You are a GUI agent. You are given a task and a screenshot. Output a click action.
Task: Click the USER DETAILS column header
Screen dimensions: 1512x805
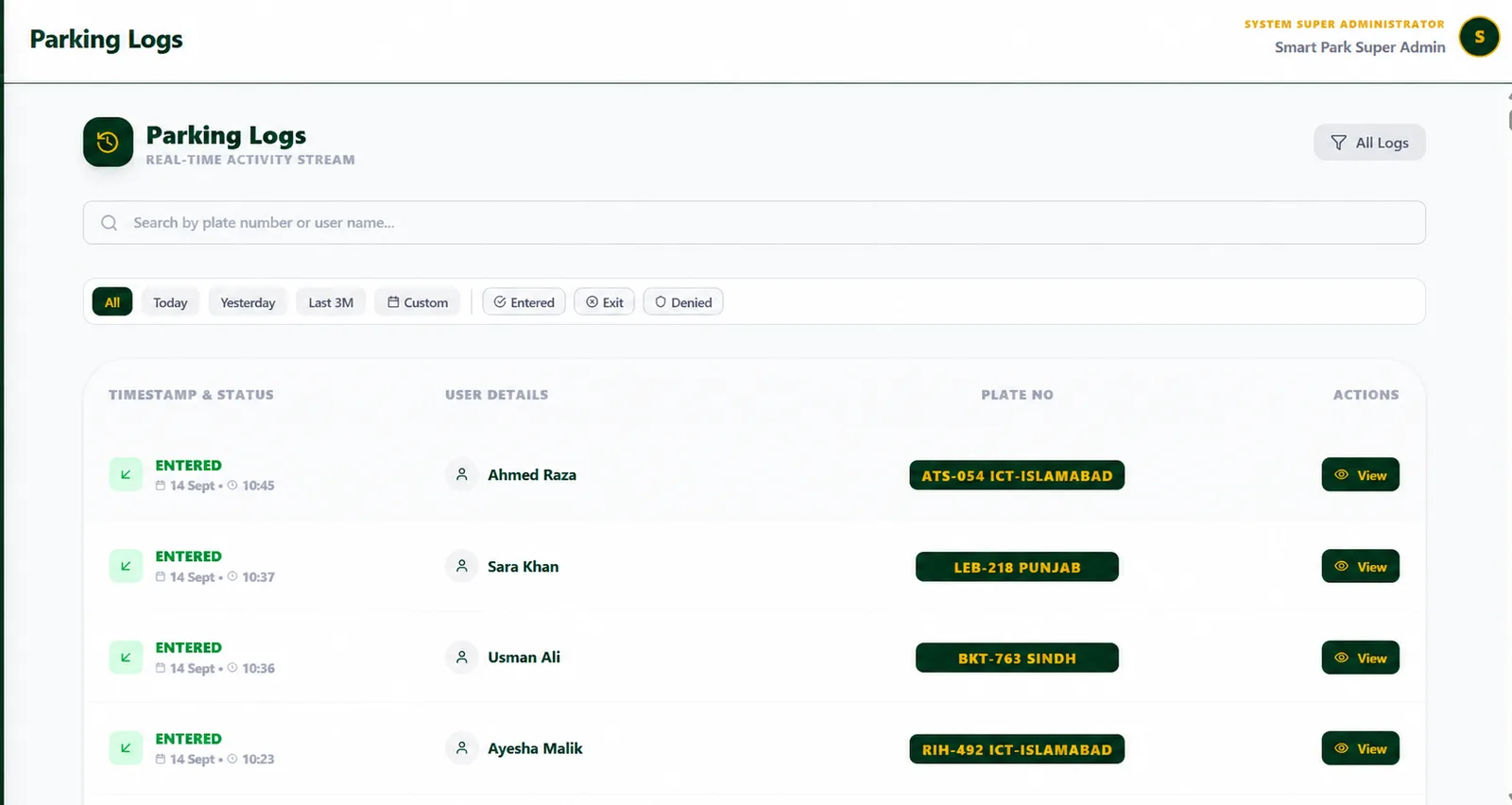497,395
